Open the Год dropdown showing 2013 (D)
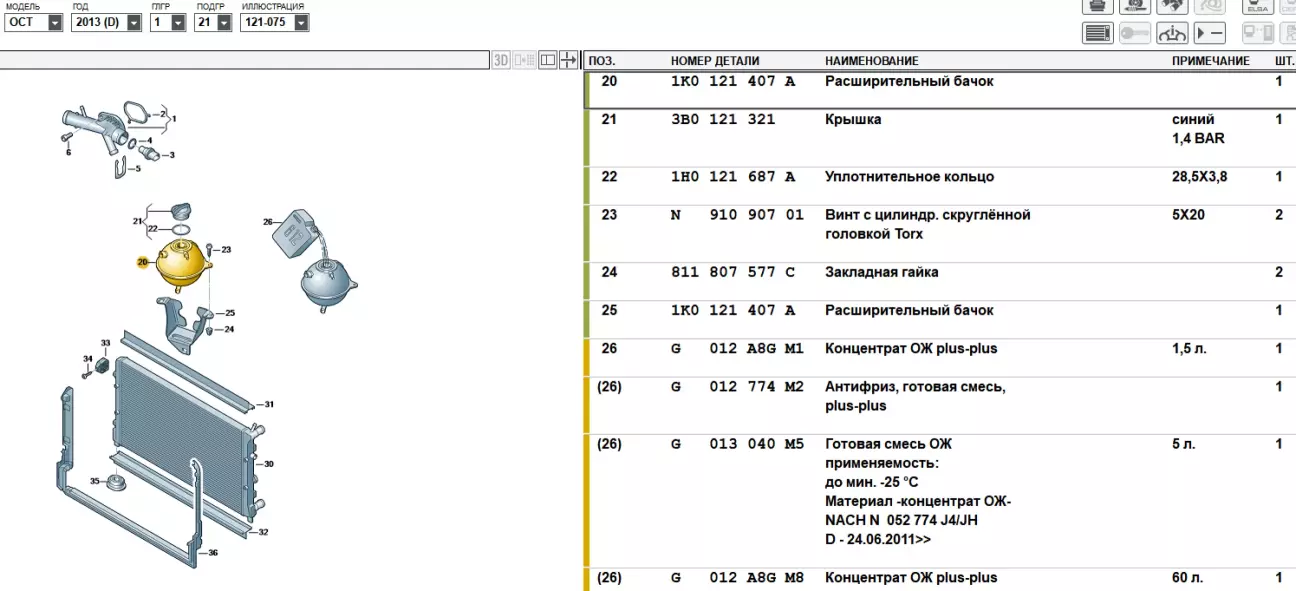 107,22
